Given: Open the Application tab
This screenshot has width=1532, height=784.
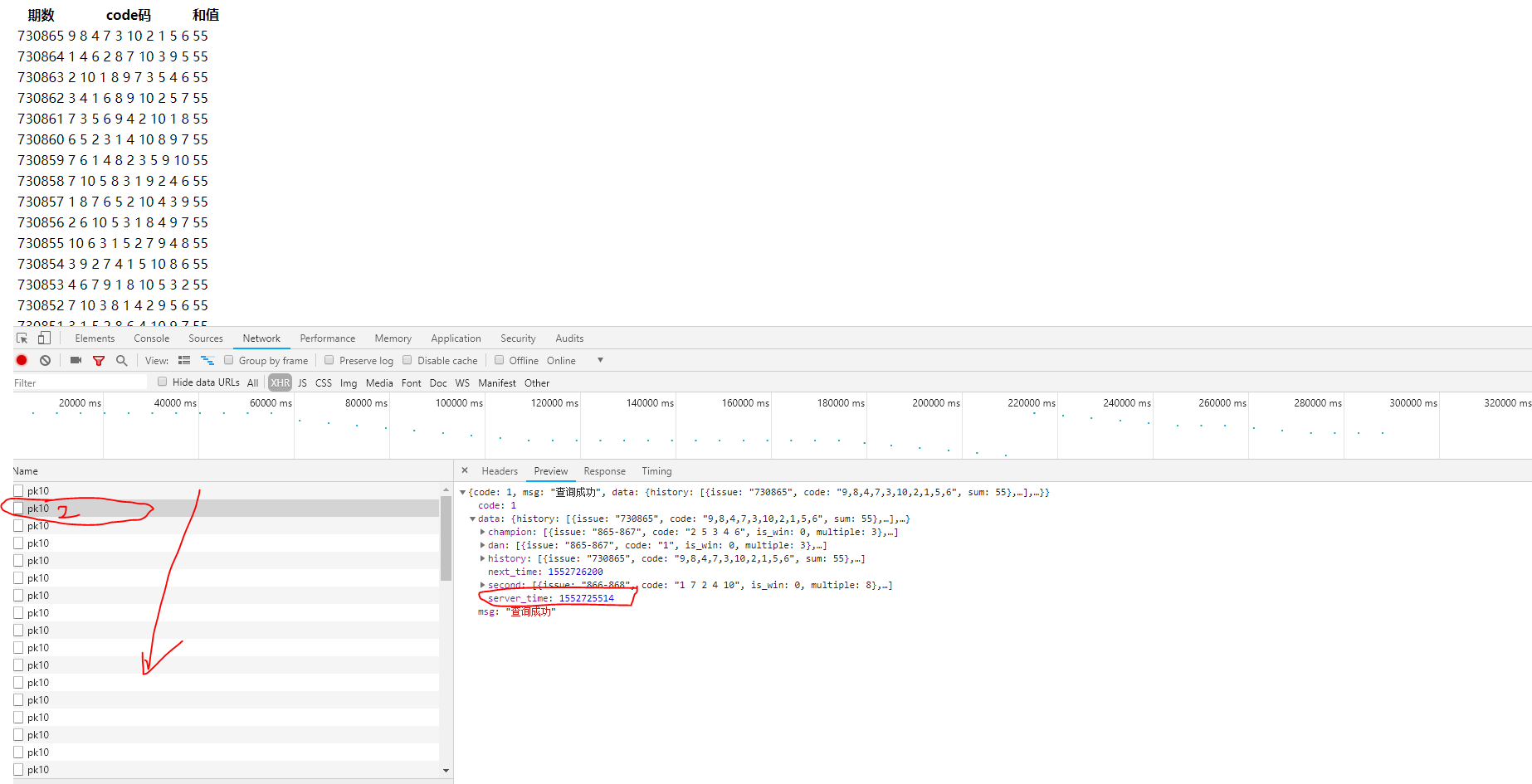Looking at the screenshot, I should pyautogui.click(x=456, y=338).
